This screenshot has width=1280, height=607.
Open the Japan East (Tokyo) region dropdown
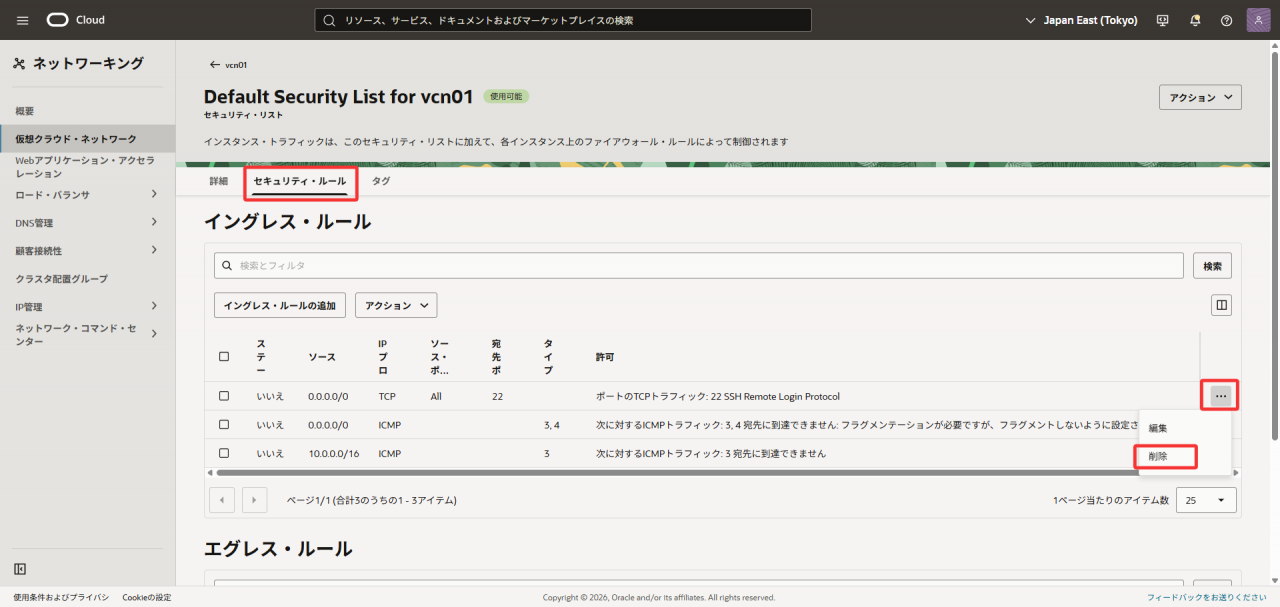click(x=1082, y=20)
